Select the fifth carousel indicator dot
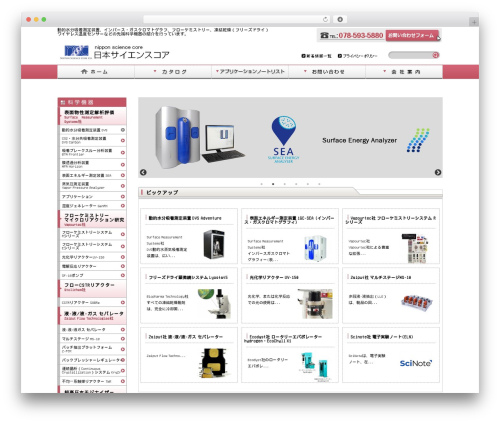 point(308,184)
